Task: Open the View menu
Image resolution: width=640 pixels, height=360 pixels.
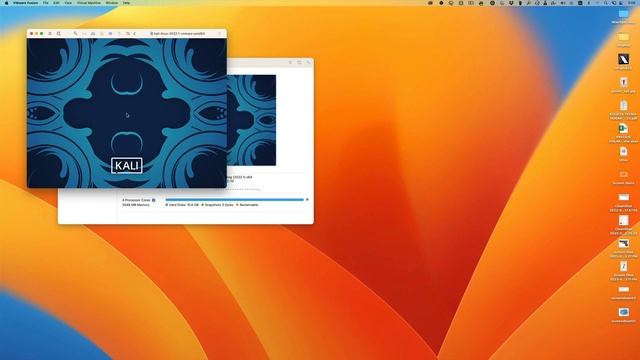Action: (x=68, y=3)
